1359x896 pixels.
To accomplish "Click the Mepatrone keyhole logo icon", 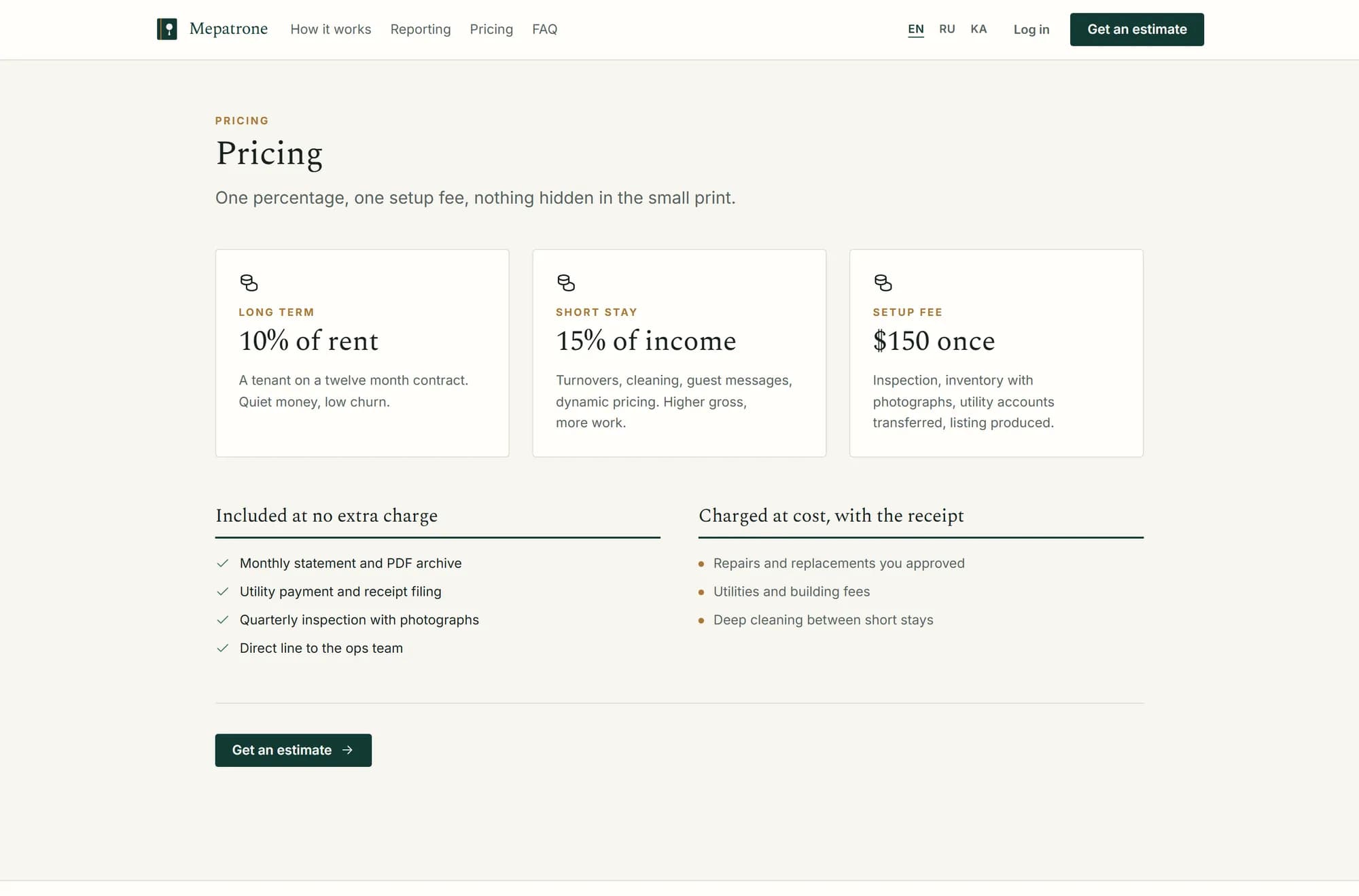I will 166,29.
